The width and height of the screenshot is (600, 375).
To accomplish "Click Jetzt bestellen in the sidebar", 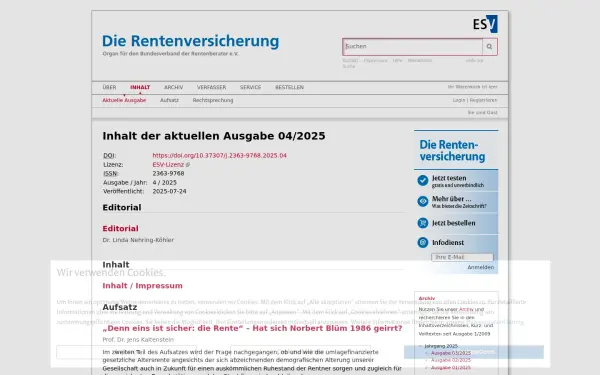I will click(453, 223).
